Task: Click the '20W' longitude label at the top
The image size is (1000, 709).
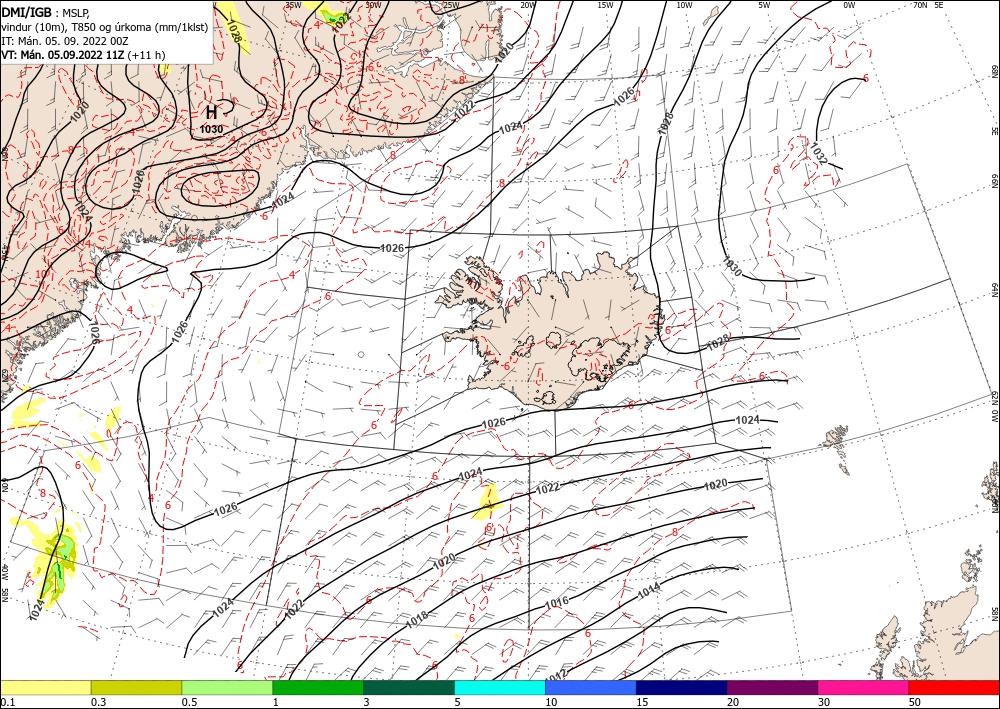Action: pyautogui.click(x=527, y=5)
